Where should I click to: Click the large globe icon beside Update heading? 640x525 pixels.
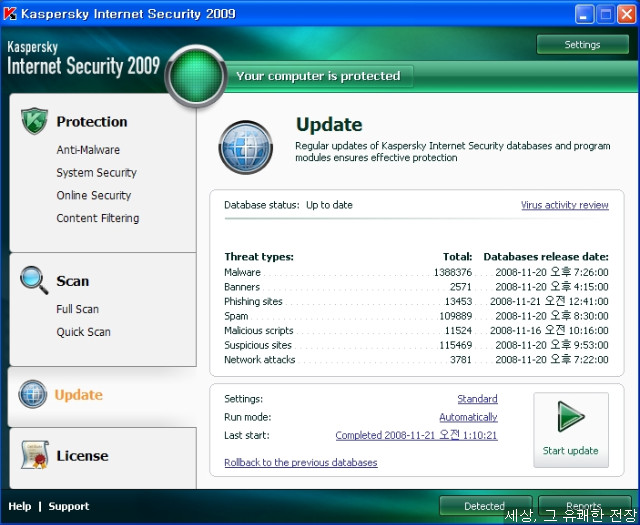(246, 147)
